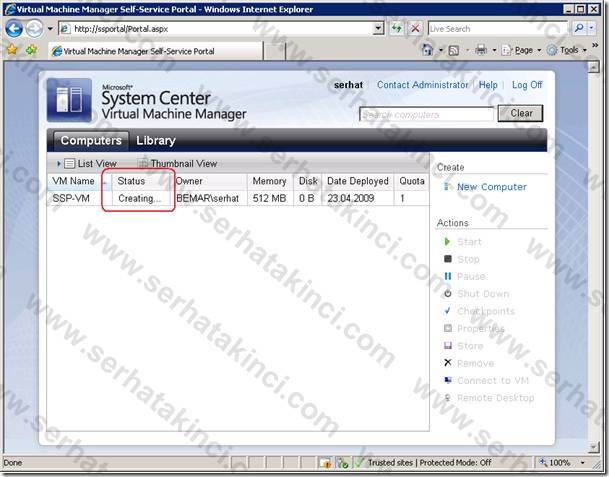This screenshot has width=609, height=477.
Task: Open the Favorites Center star icon
Action: click(x=12, y=50)
